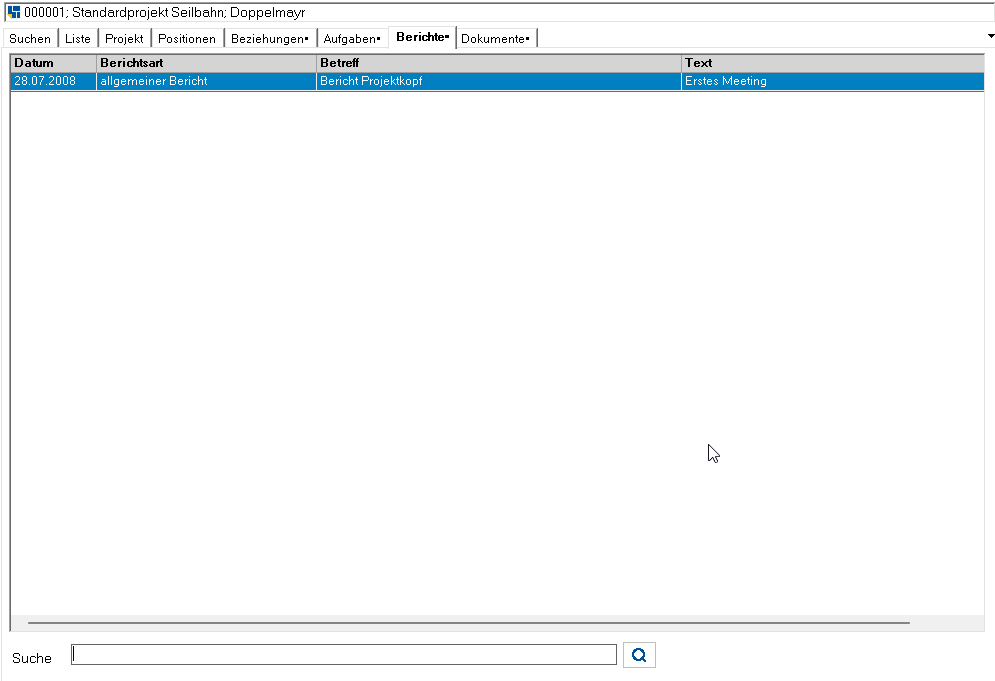The width and height of the screenshot is (995, 681).
Task: Click the magnifier search icon button
Action: [639, 655]
